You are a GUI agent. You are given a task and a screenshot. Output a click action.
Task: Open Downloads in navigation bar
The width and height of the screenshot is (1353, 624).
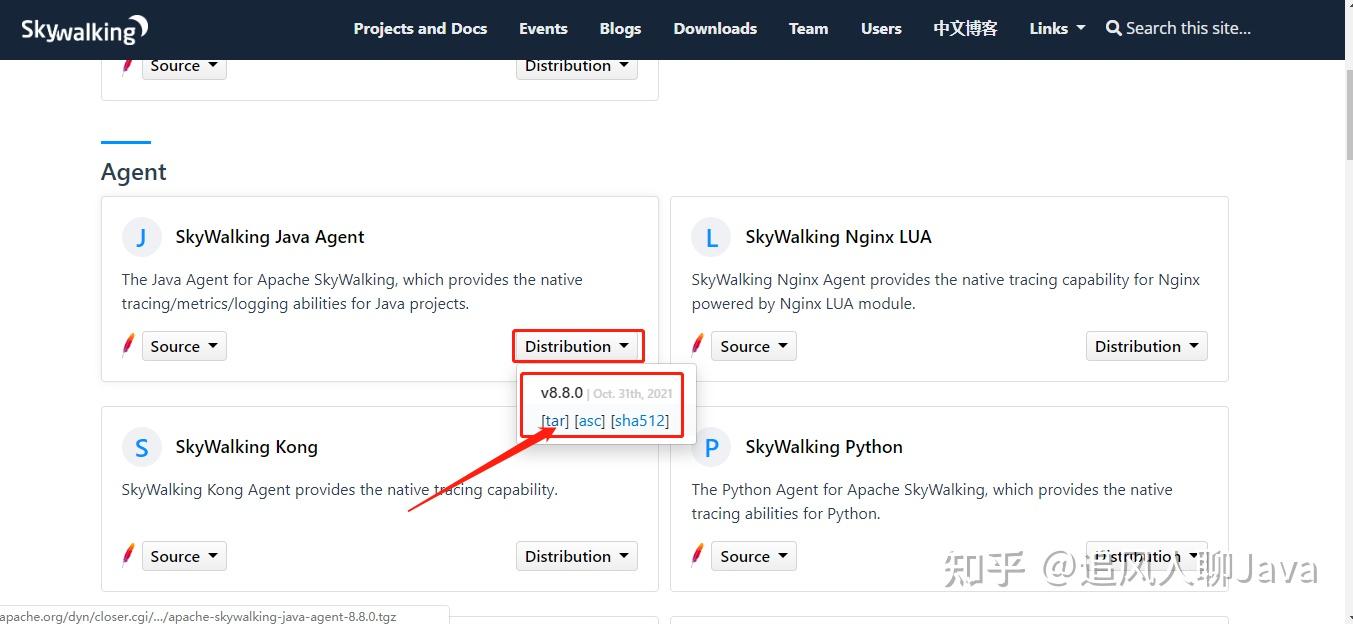(x=715, y=28)
